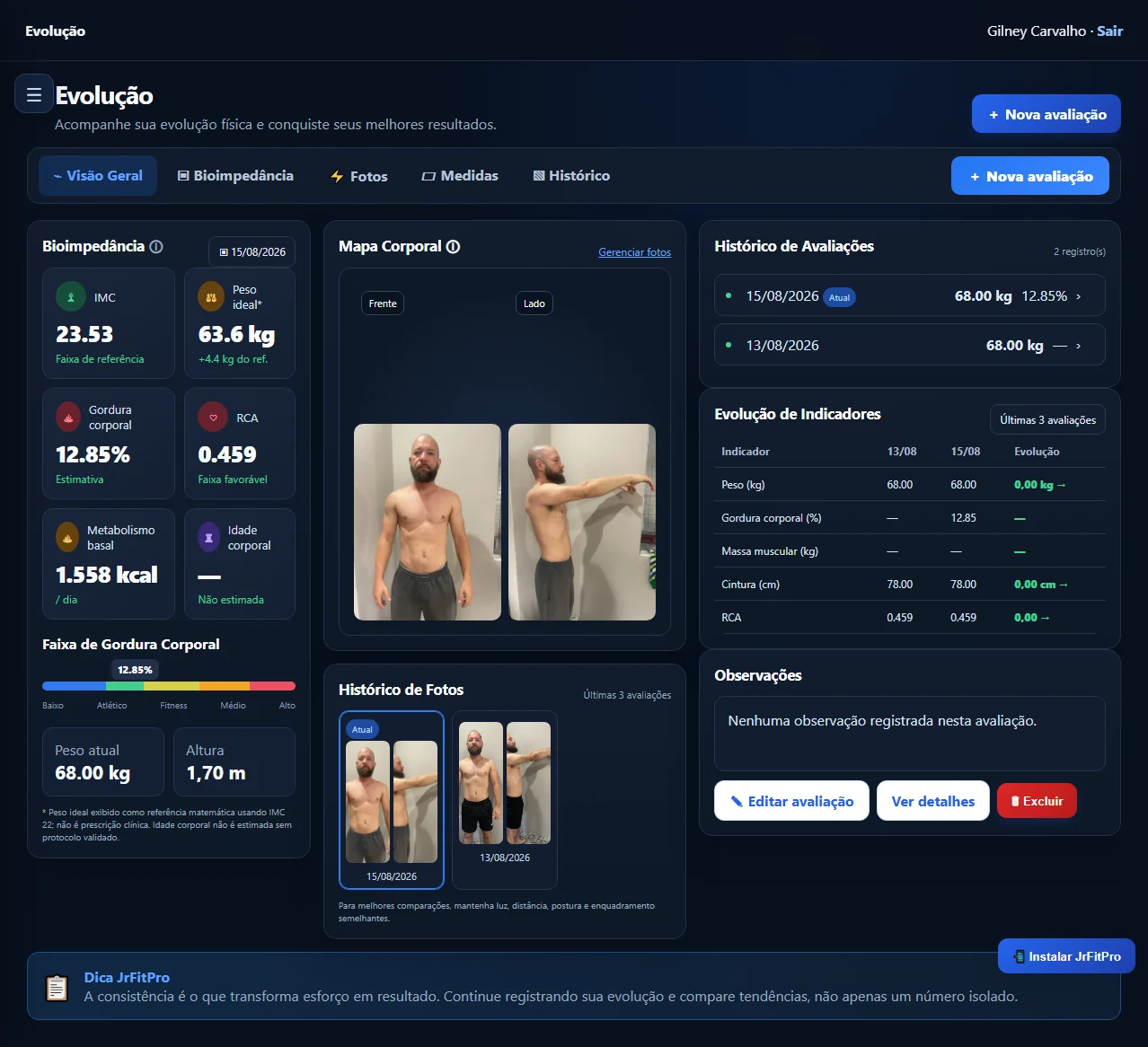Click the info icon next to Bioimpedância
This screenshot has height=1047, width=1148.
click(156, 247)
